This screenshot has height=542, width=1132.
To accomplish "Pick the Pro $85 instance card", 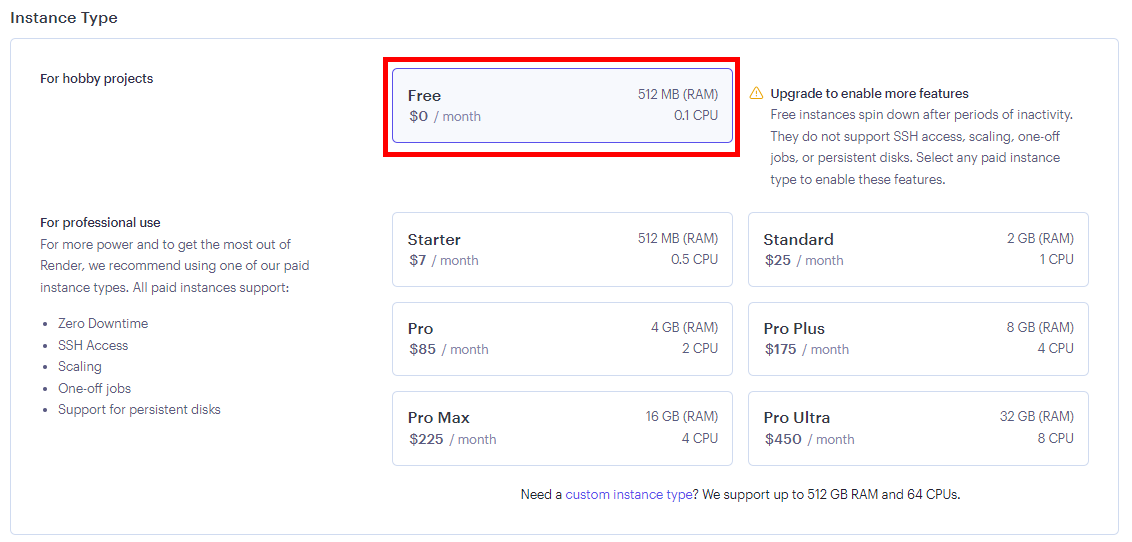I will pyautogui.click(x=562, y=339).
